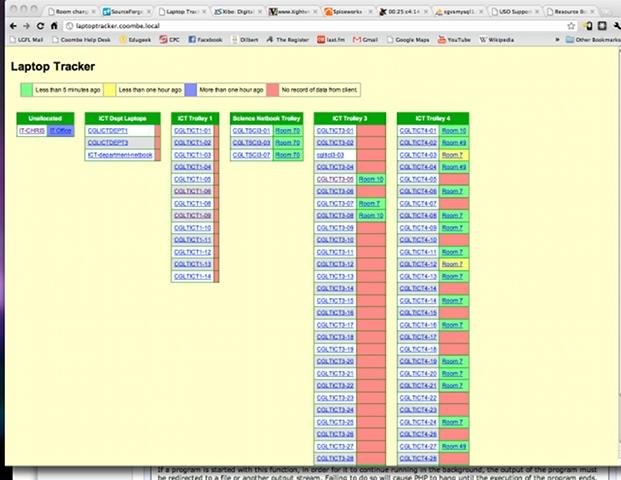Open the CPC bookmark
This screenshot has height=480, width=621.
(x=170, y=40)
